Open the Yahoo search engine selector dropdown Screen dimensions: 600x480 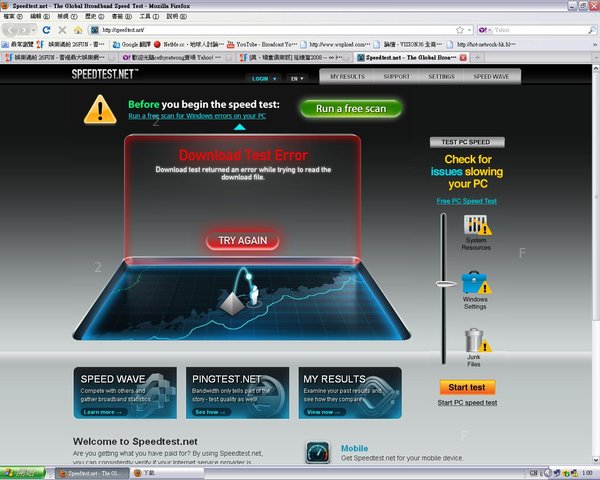(485, 30)
